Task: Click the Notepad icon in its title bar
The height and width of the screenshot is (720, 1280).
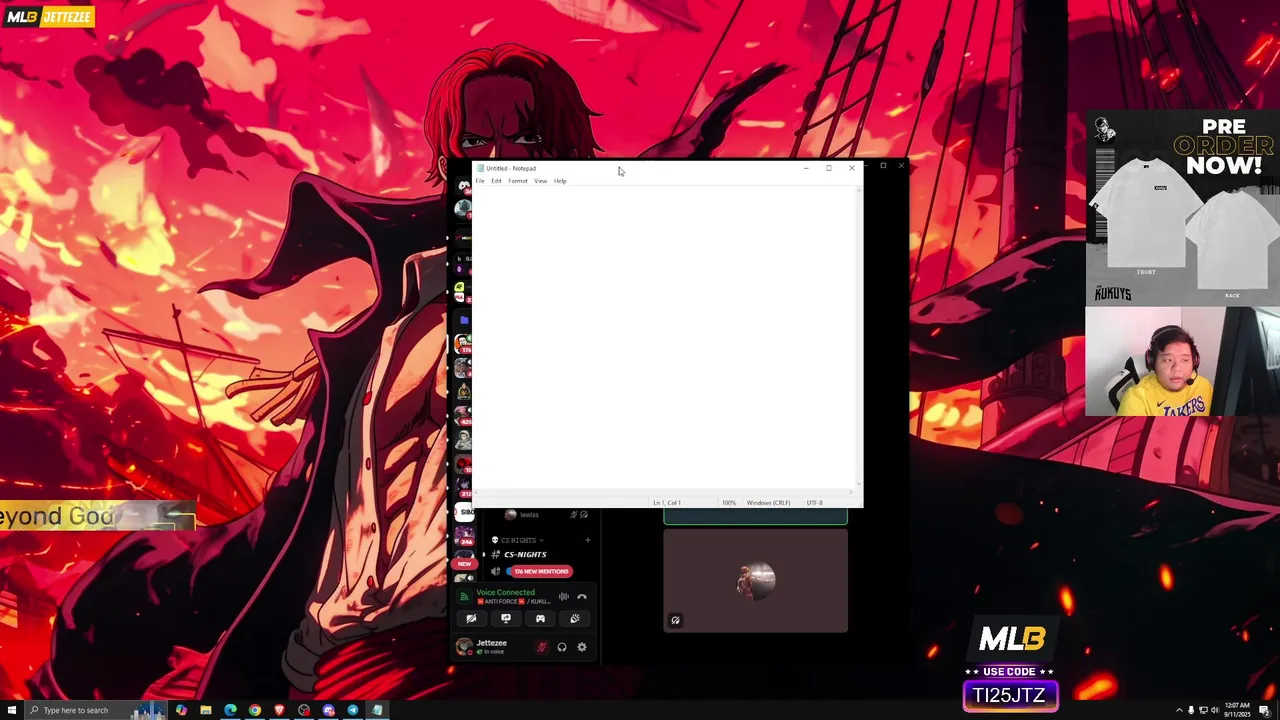Action: pyautogui.click(x=480, y=168)
